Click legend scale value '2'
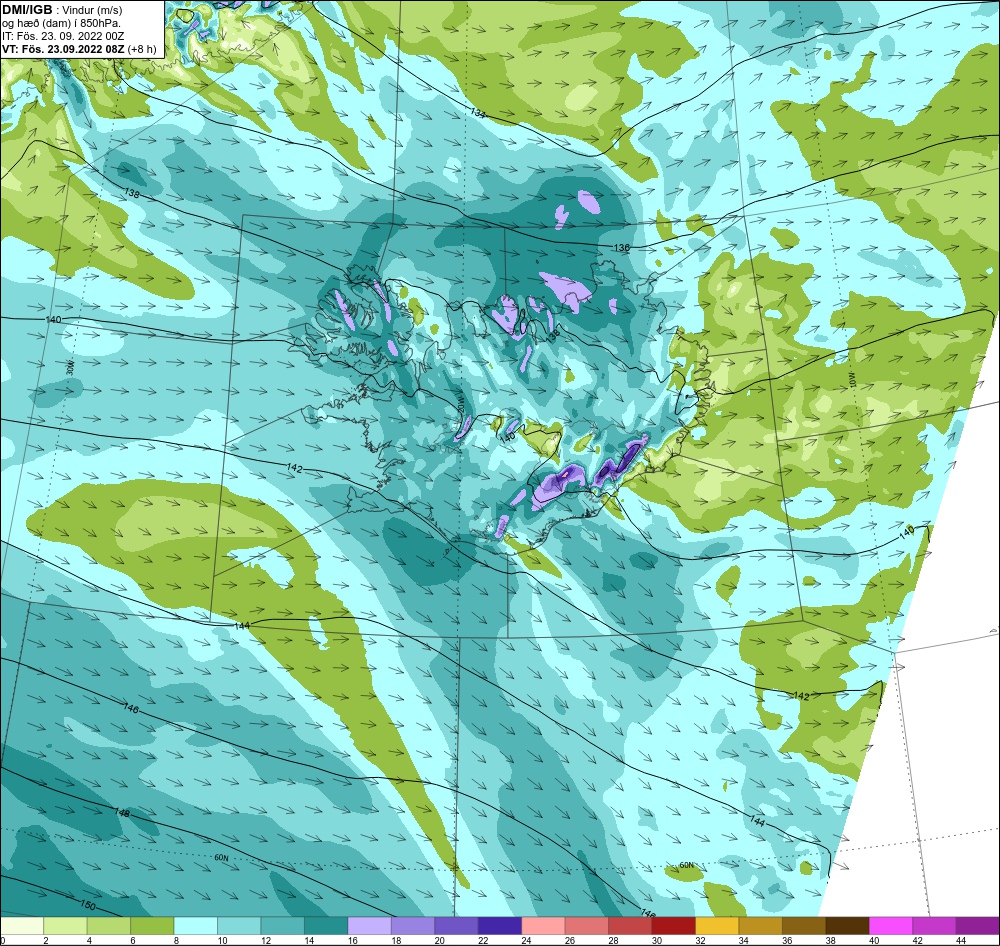1000x946 pixels. 46,940
